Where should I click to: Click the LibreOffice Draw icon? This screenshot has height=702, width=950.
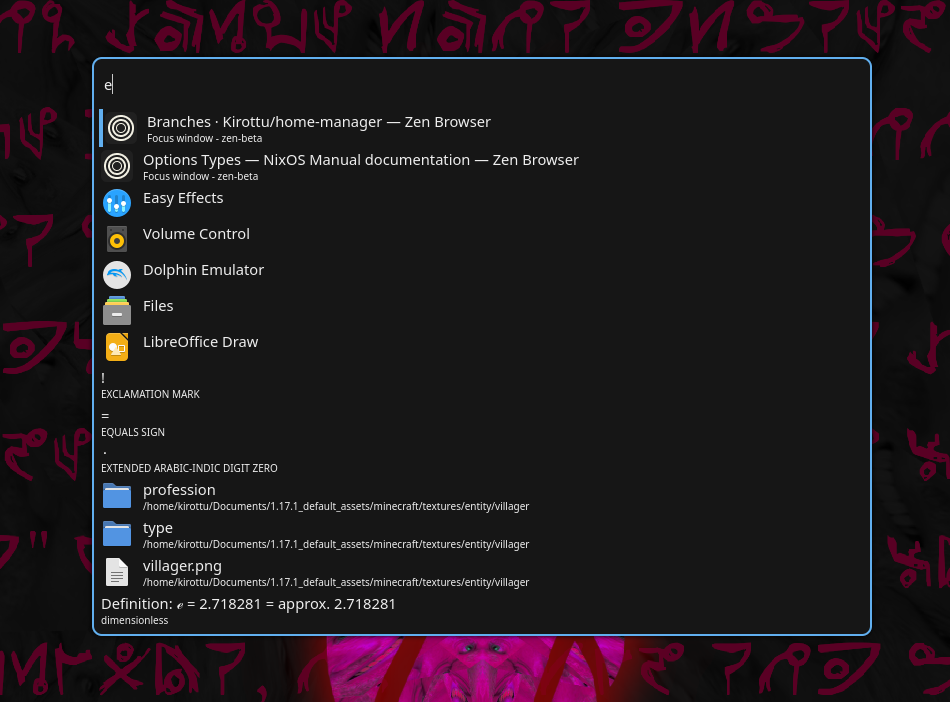click(117, 347)
